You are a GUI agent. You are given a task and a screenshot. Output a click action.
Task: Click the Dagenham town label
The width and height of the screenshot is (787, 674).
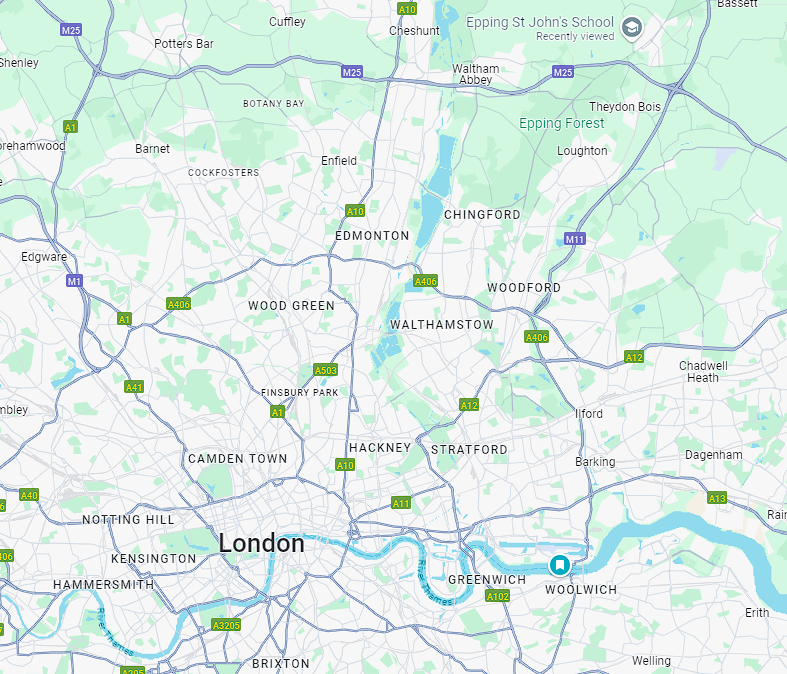[714, 455]
